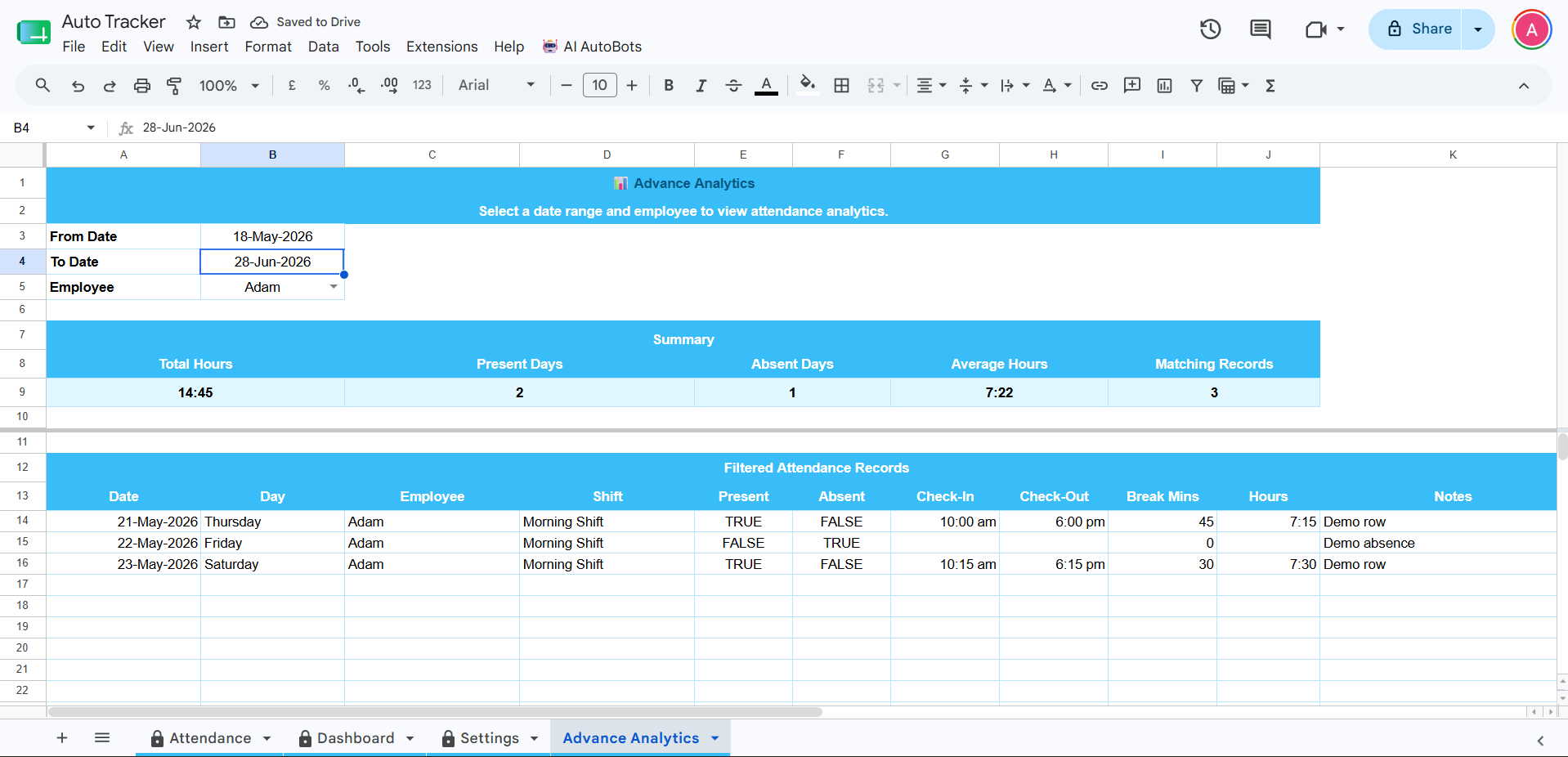Open the comments panel icon
Screen dimensions: 1568x757
coord(1261,29)
